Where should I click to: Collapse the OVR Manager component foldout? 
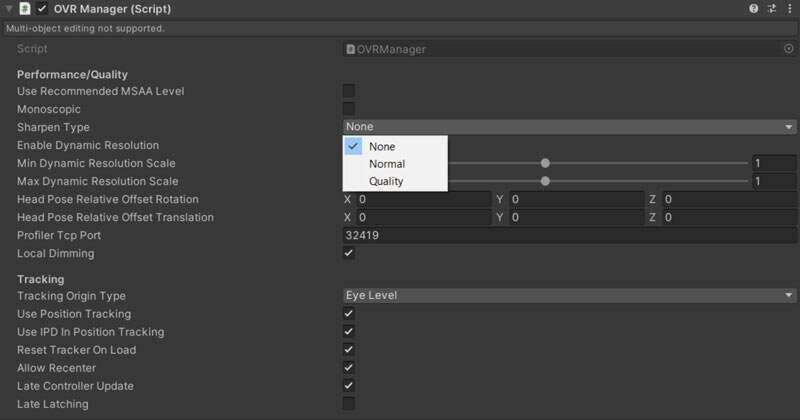(8, 9)
